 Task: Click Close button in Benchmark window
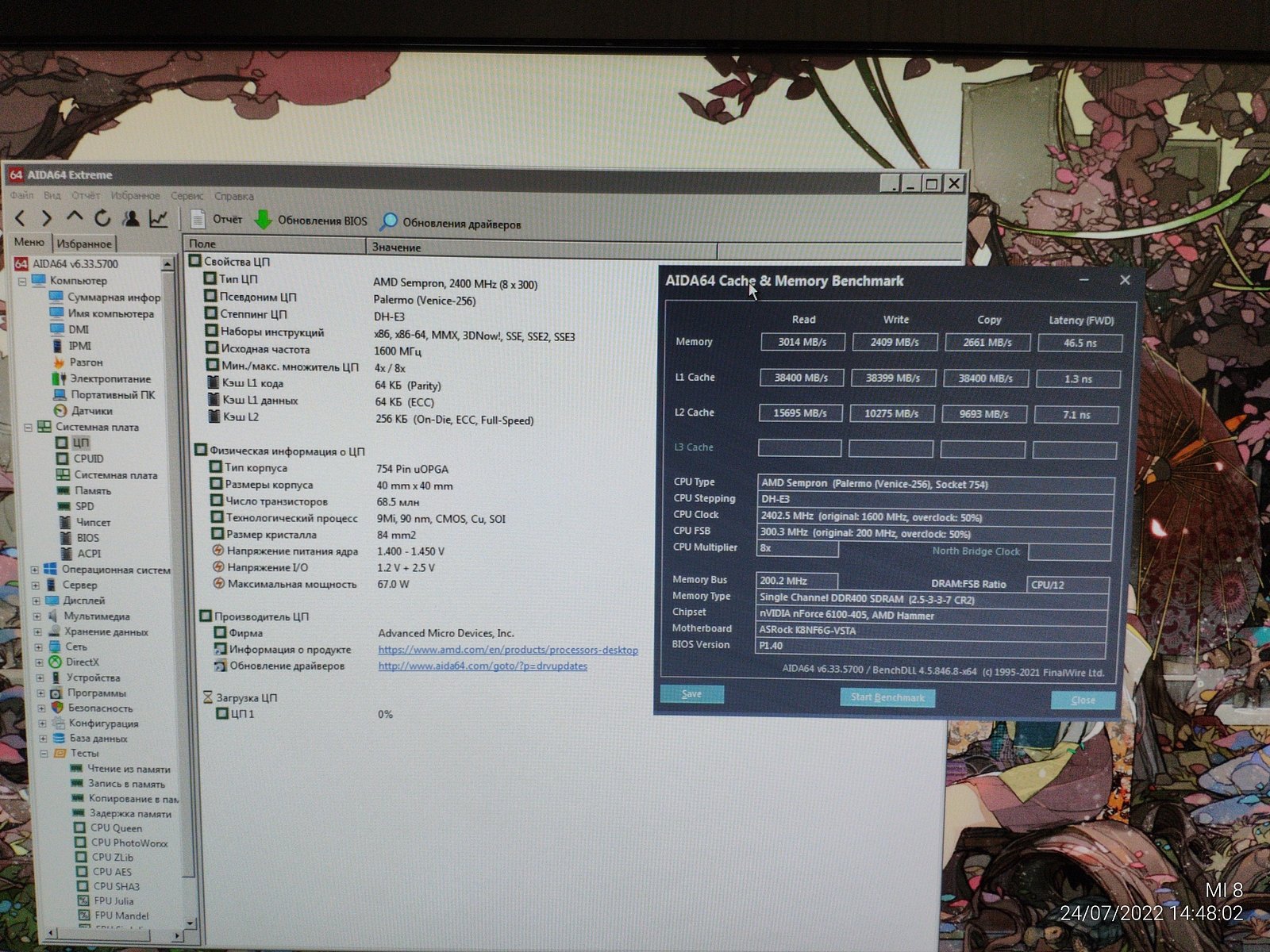(1083, 701)
